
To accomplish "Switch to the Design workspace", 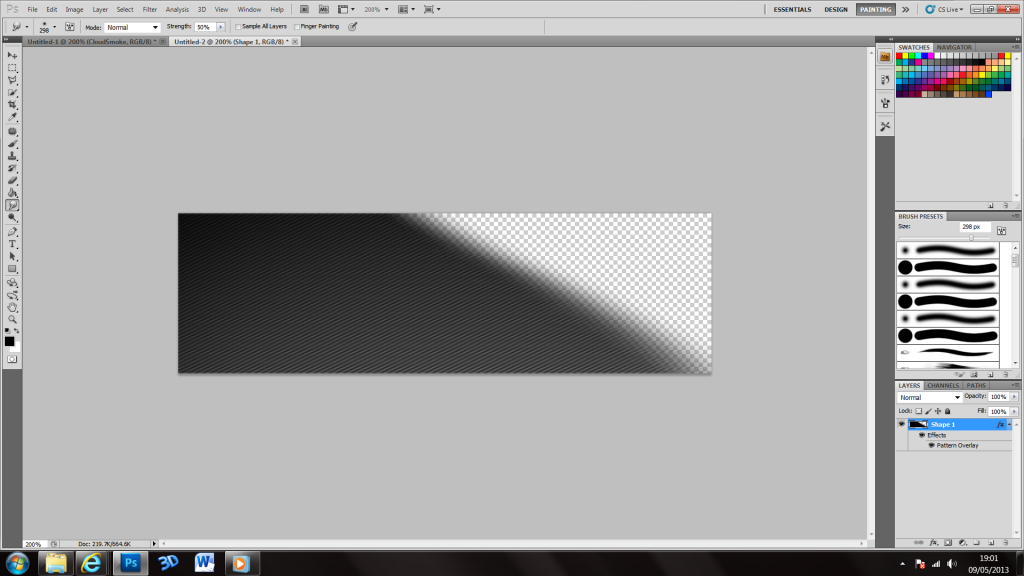I will 836,9.
